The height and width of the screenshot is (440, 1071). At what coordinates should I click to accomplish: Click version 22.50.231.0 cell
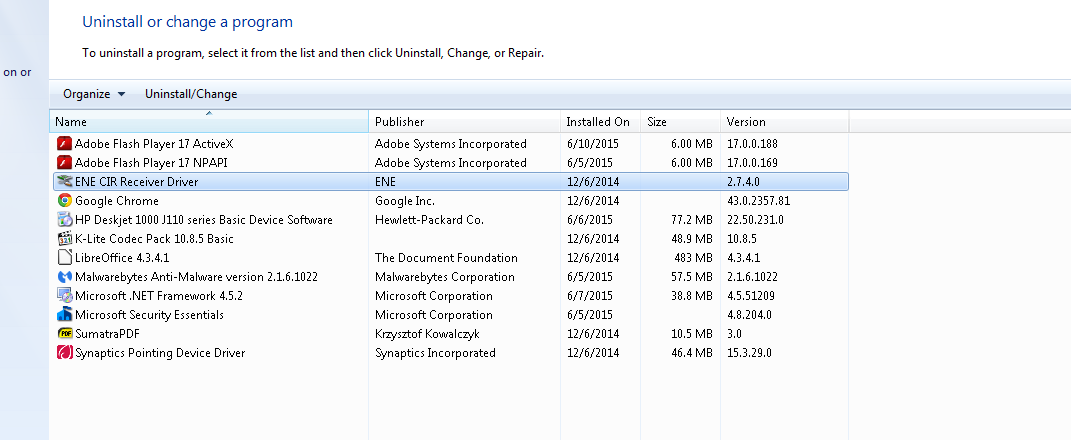(755, 220)
